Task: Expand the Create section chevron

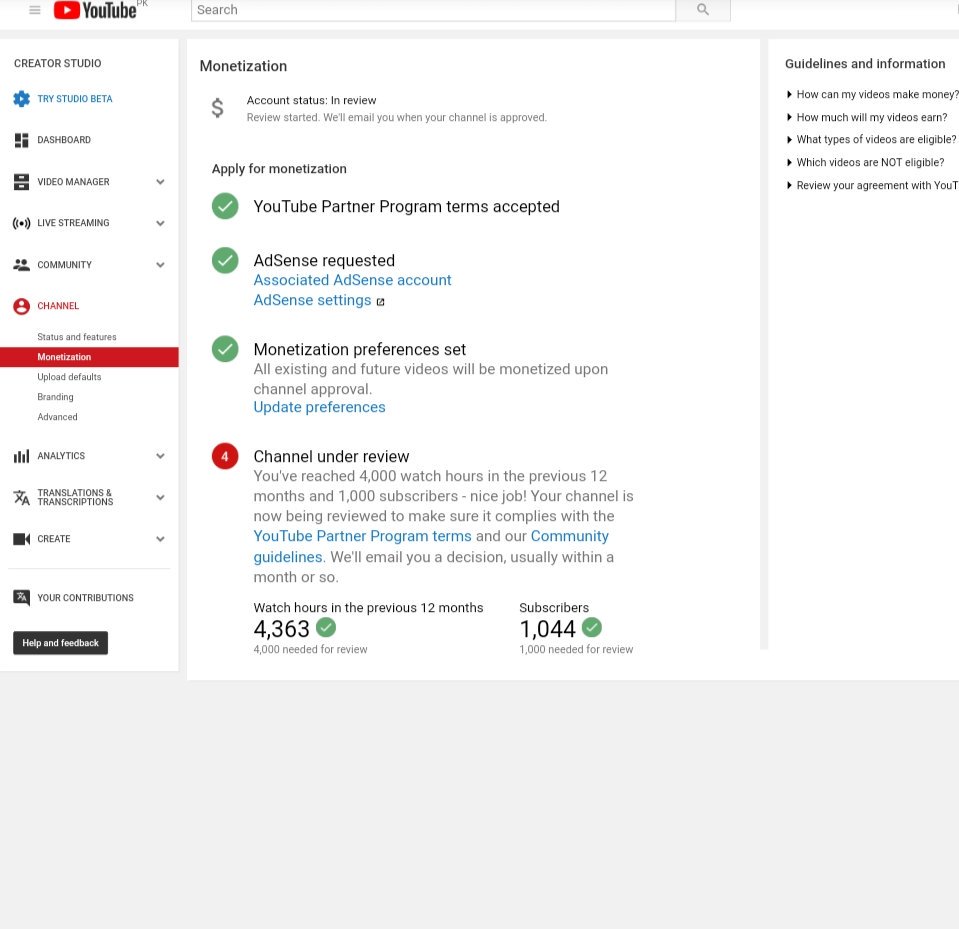Action: [x=160, y=539]
